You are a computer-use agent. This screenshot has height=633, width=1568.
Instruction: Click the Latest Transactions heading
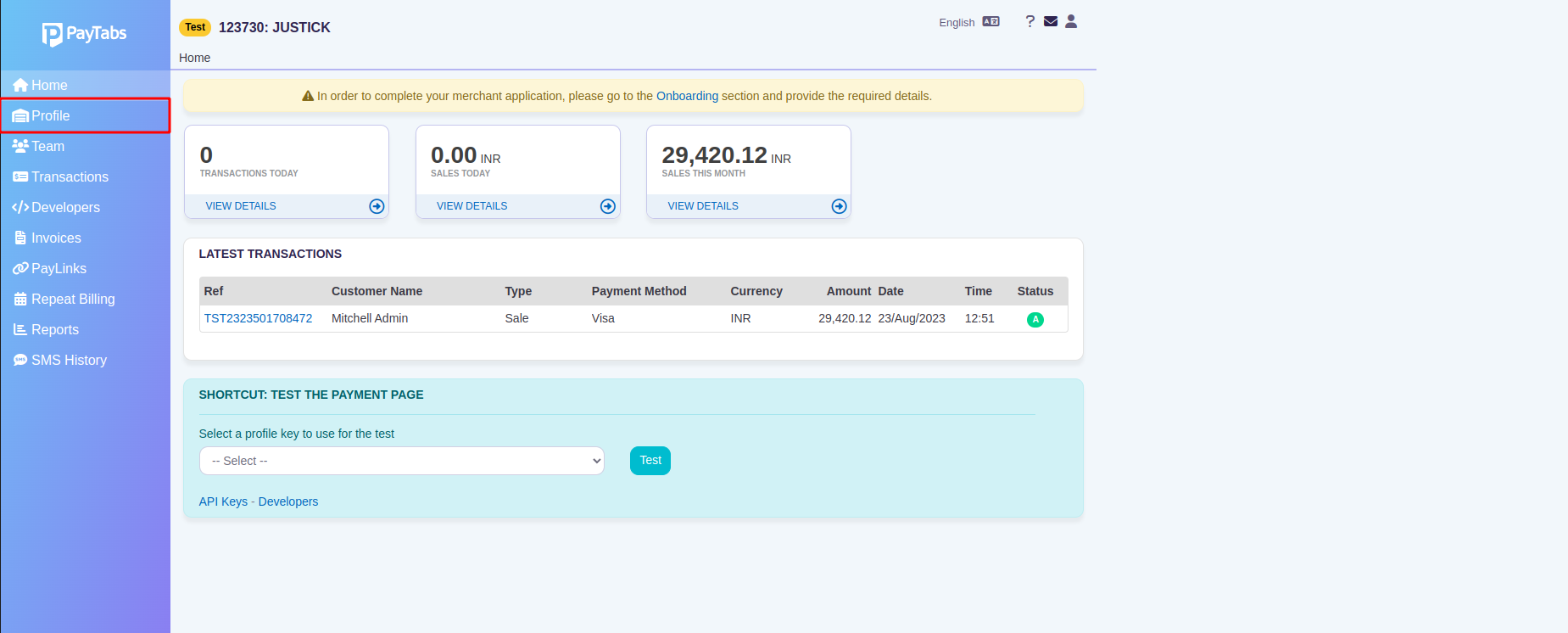(271, 254)
